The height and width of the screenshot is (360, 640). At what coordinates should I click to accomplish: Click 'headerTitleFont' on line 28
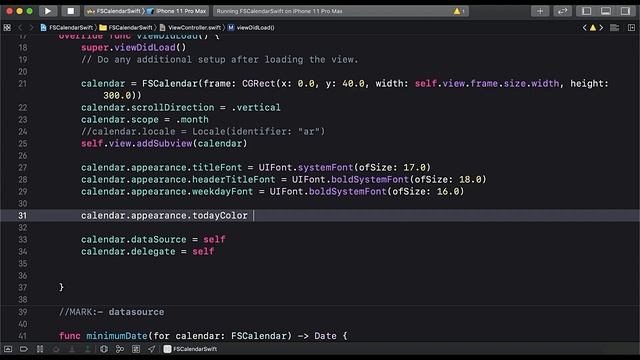pyautogui.click(x=234, y=180)
